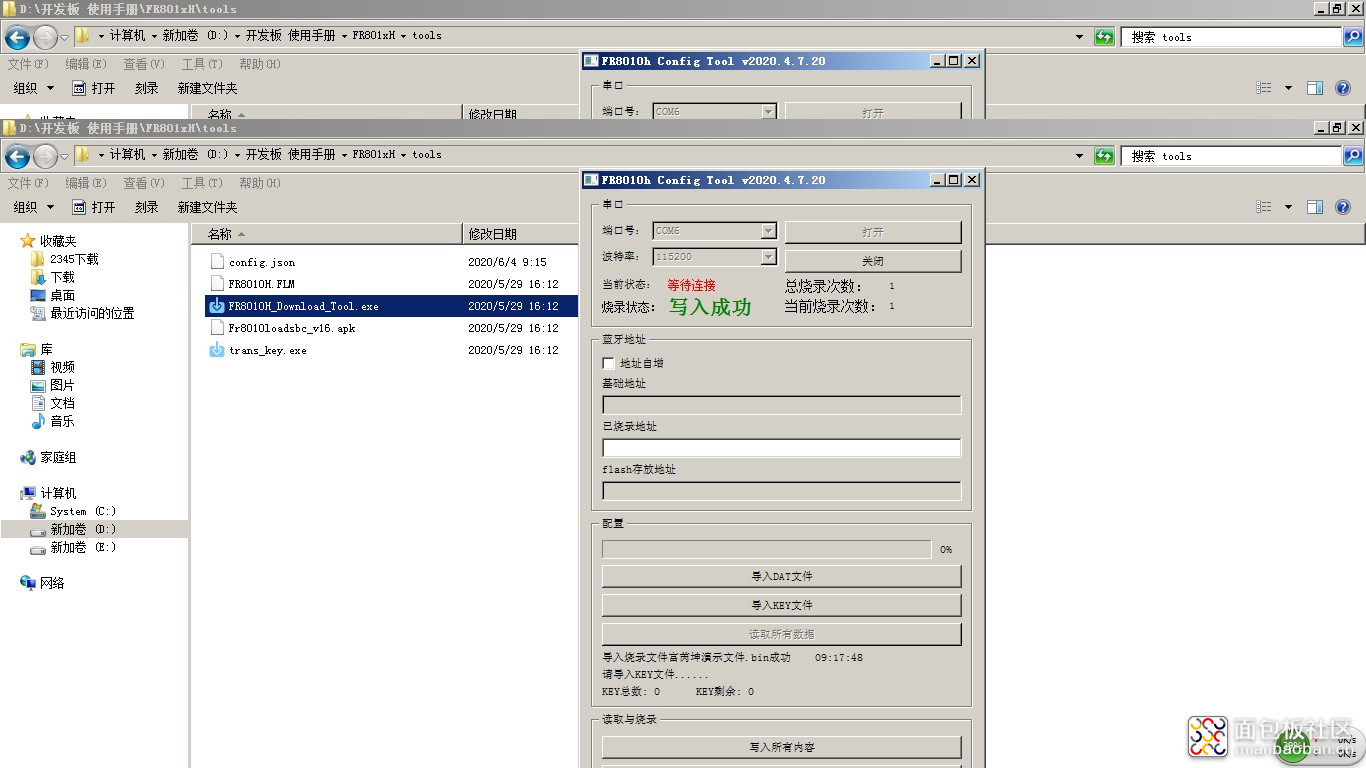Click the search magnifier in back Explorer window

1352,37
